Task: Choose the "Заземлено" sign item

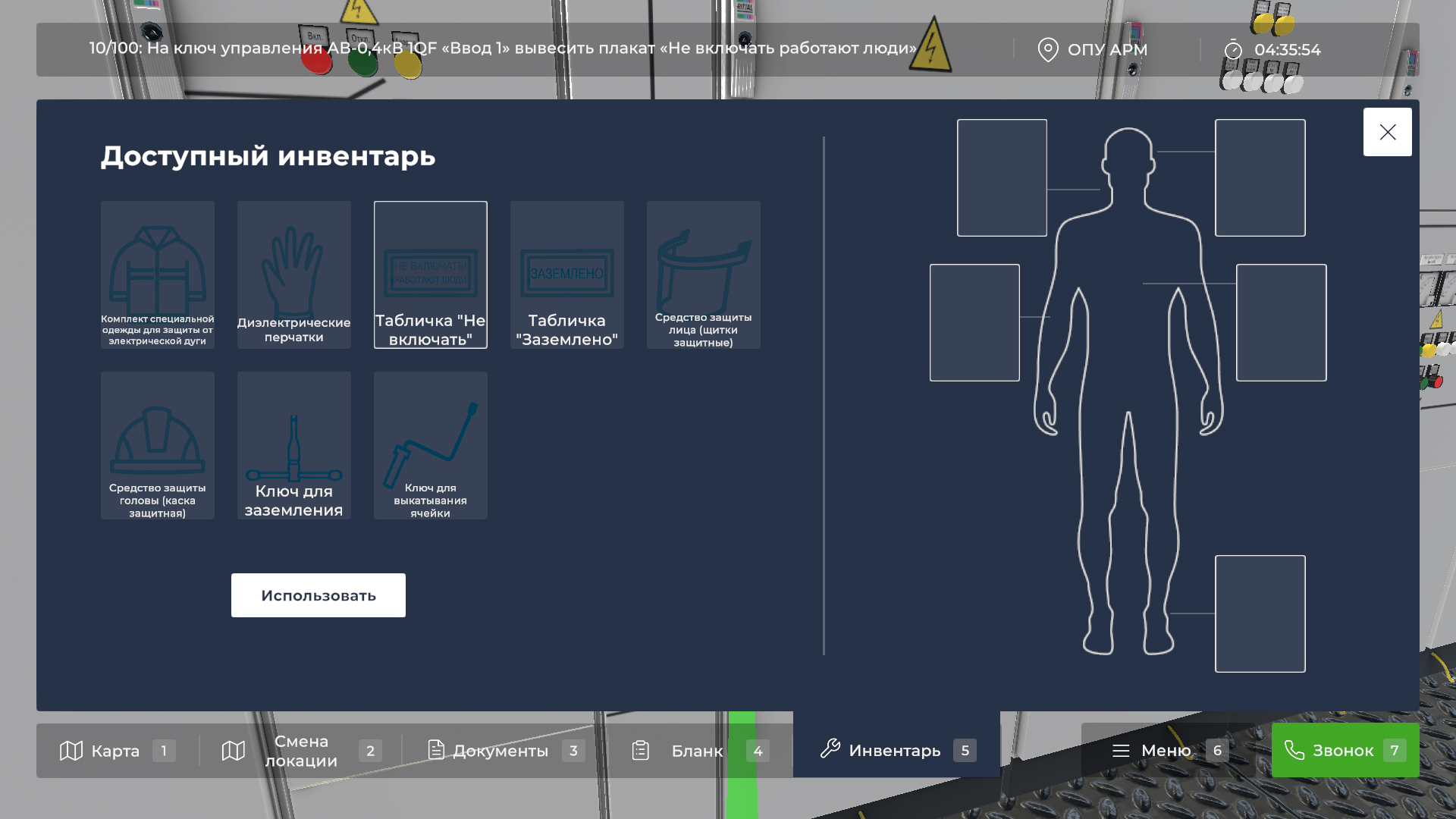Action: [566, 275]
